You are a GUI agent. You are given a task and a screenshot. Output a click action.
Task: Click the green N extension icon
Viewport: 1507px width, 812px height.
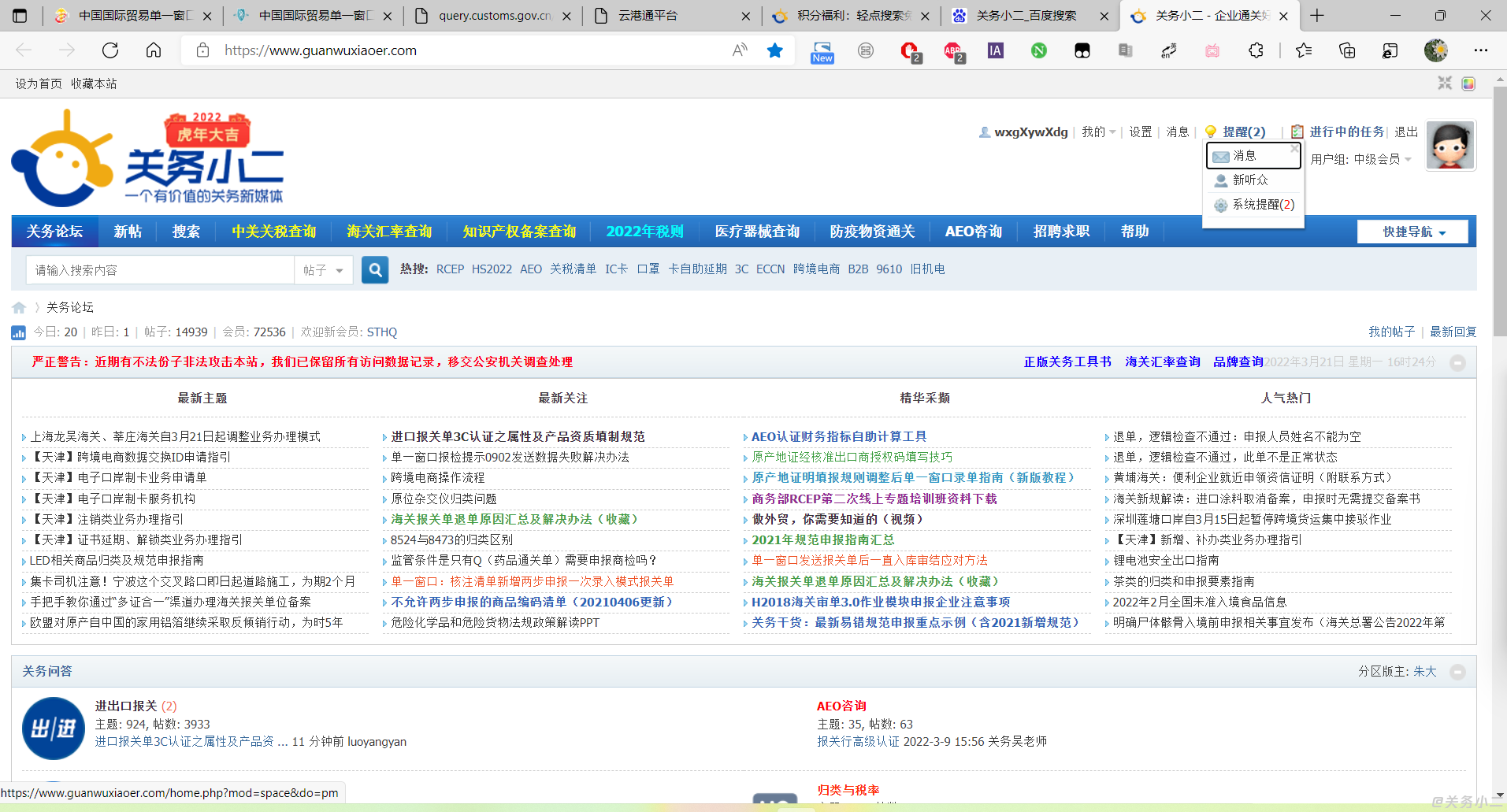point(1039,50)
